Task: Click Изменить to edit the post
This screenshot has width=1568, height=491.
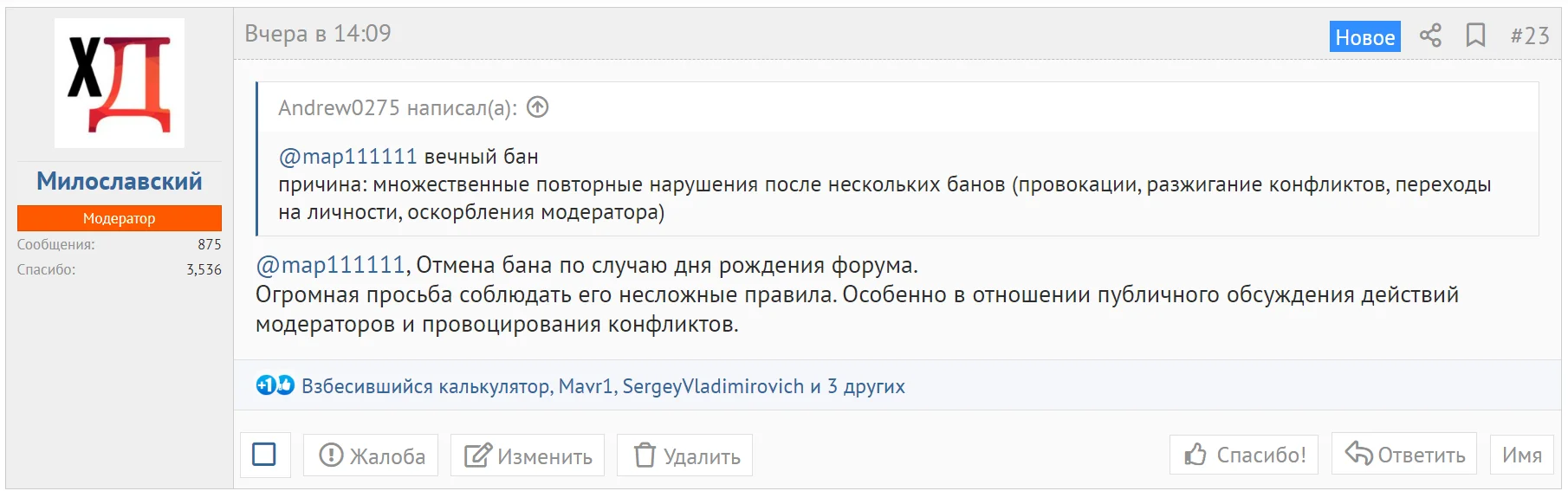Action: coord(528,455)
